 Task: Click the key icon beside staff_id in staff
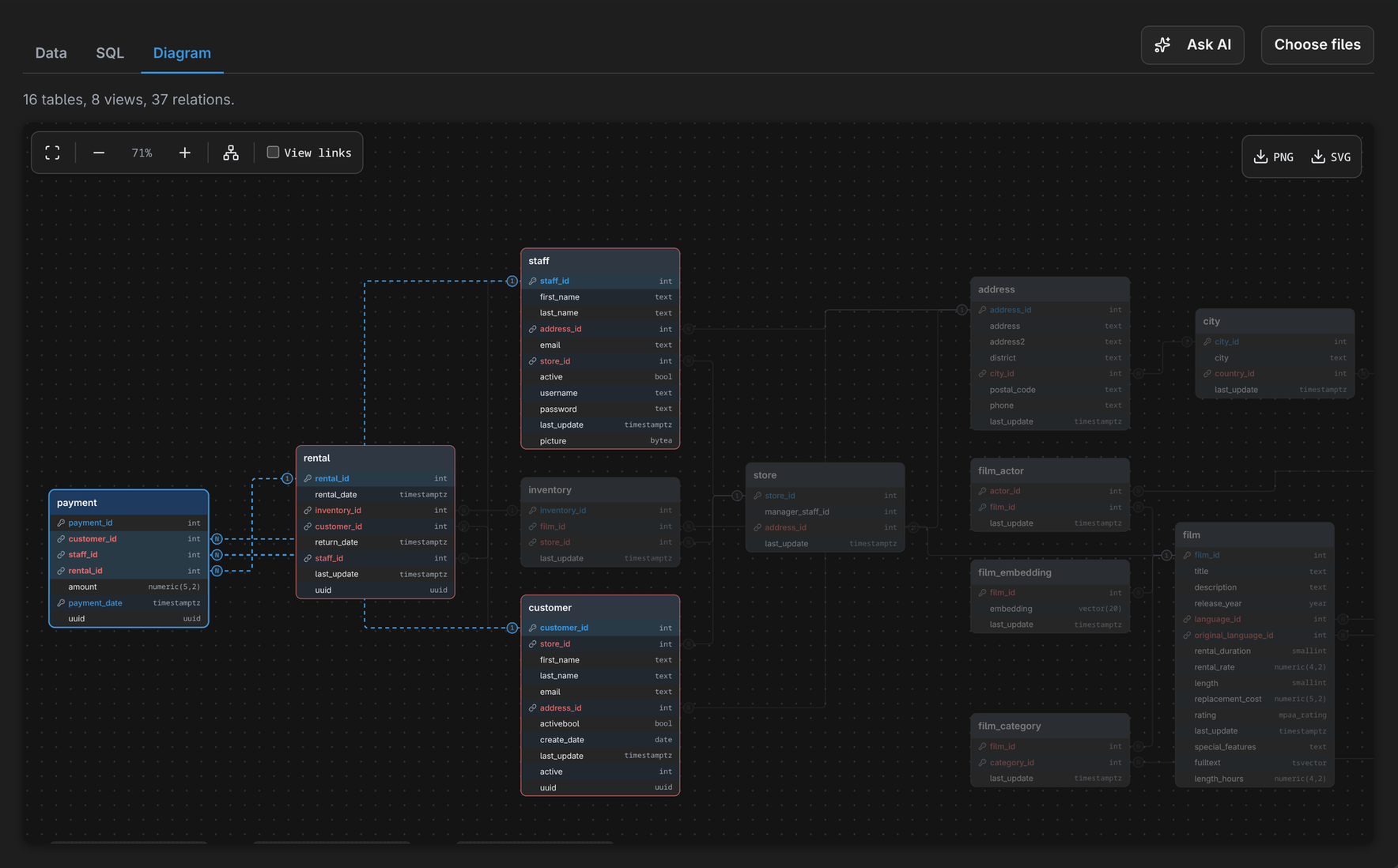click(x=533, y=281)
